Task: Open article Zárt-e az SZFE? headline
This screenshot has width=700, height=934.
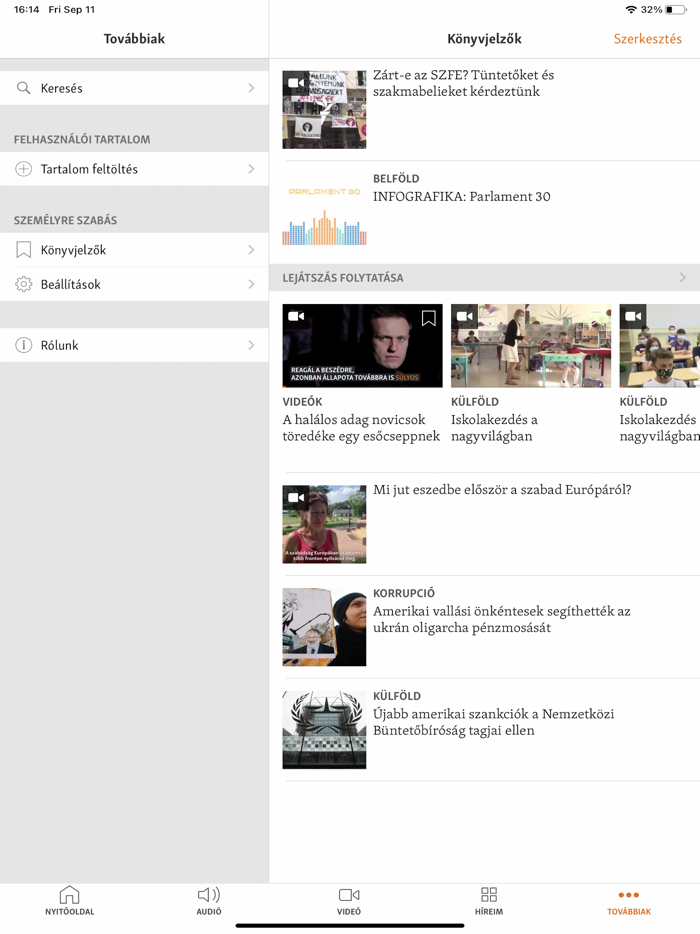Action: point(463,83)
